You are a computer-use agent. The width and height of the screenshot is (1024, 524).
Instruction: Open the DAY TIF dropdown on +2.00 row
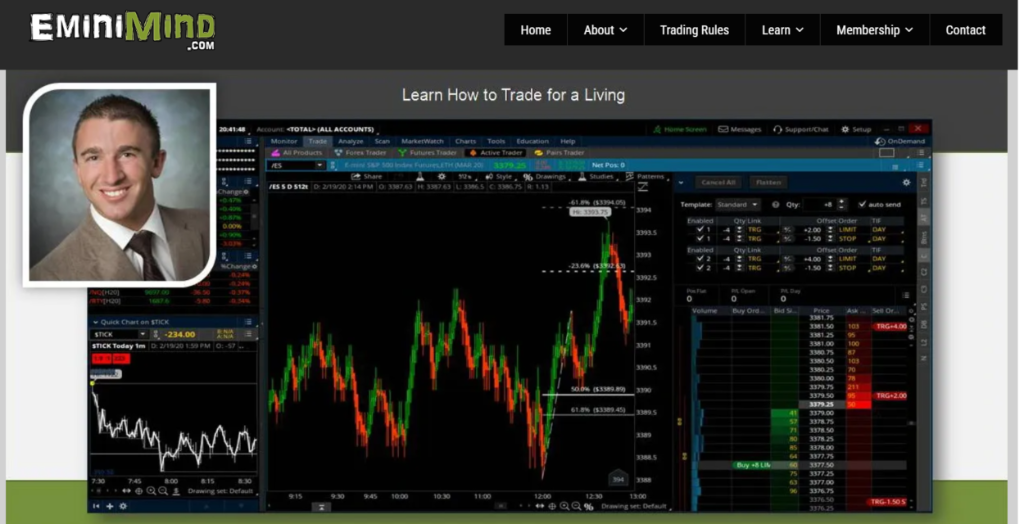pyautogui.click(x=886, y=230)
